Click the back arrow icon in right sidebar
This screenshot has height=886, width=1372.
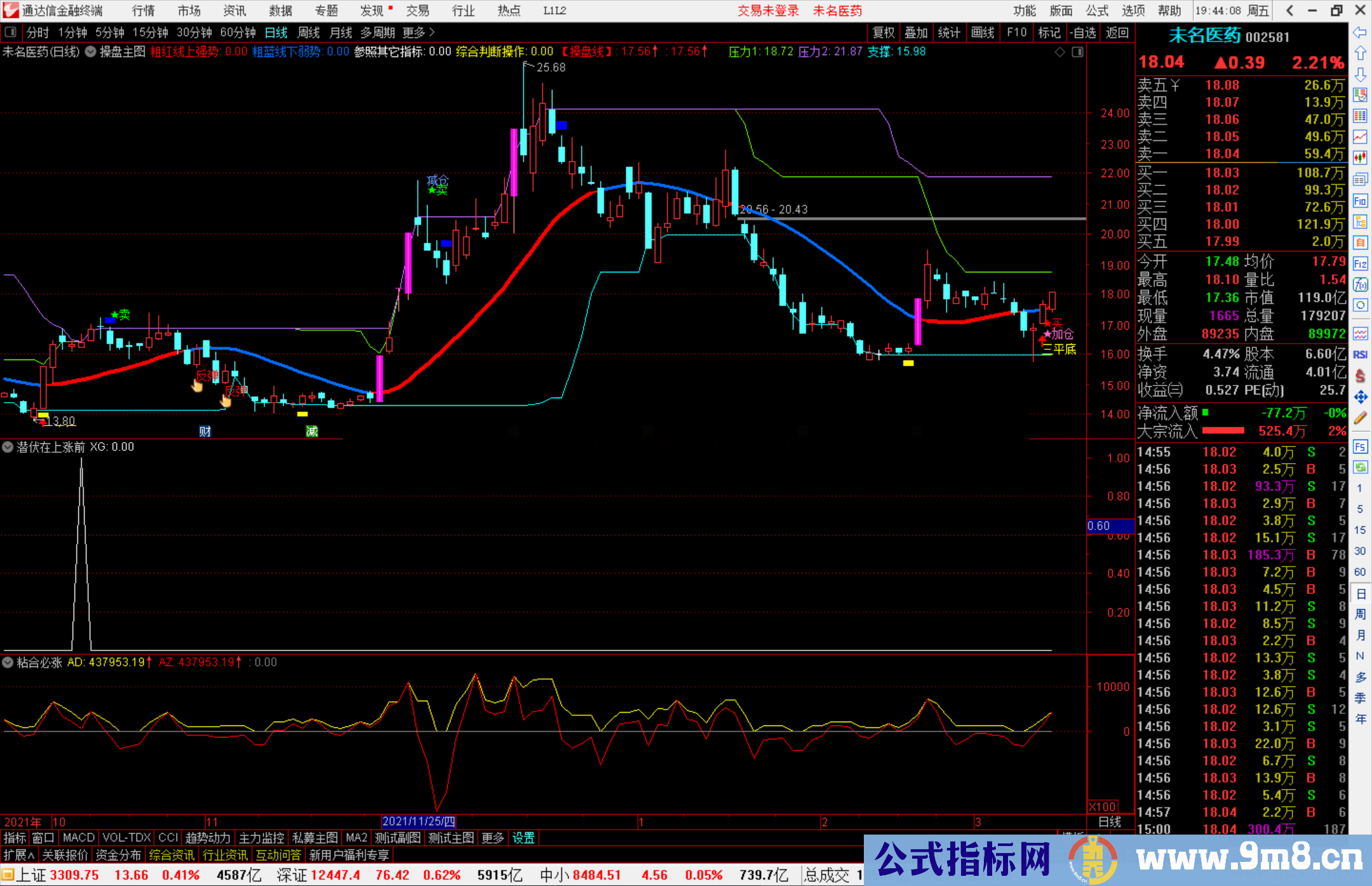click(1360, 32)
